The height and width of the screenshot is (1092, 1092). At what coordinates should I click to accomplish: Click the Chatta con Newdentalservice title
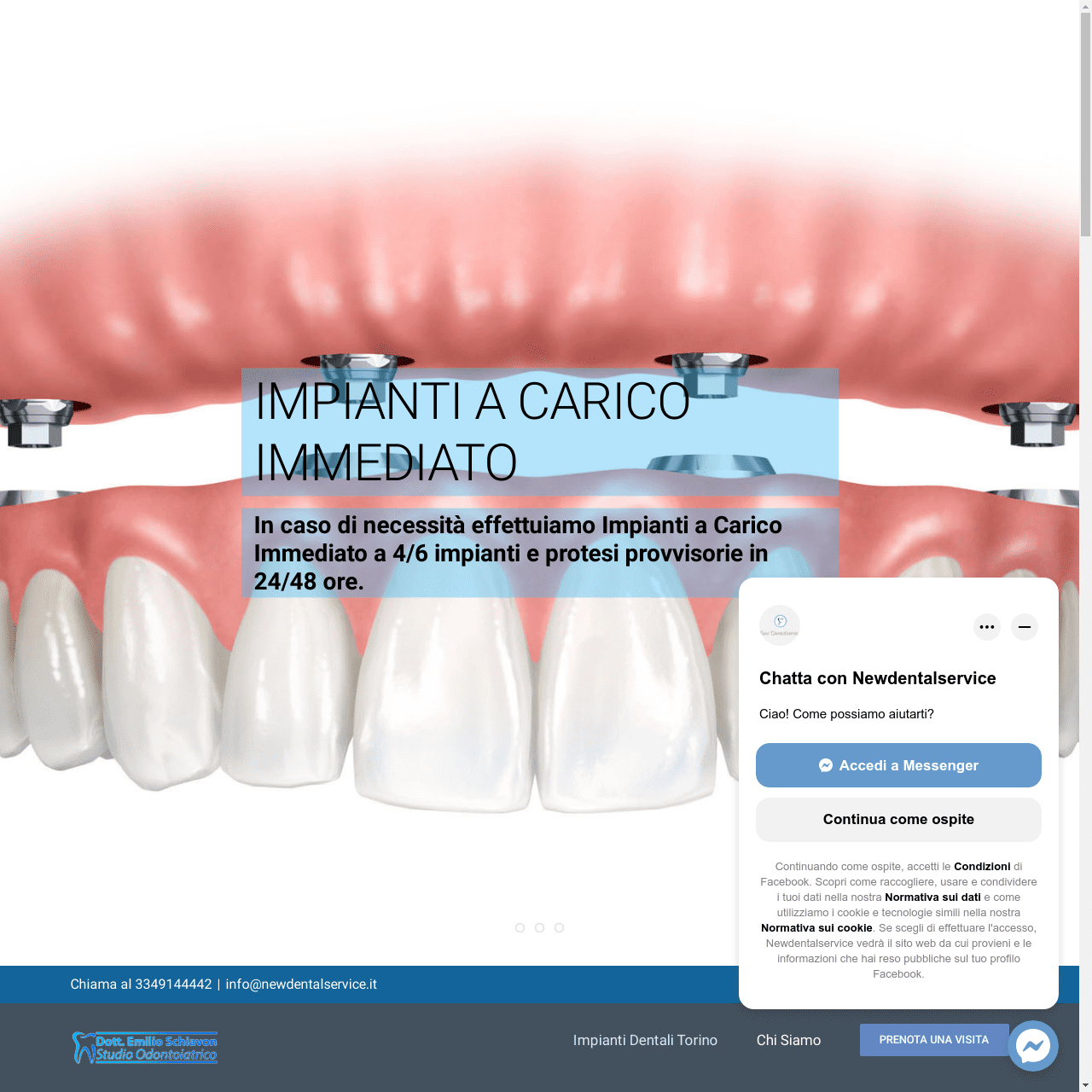pyautogui.click(x=878, y=678)
